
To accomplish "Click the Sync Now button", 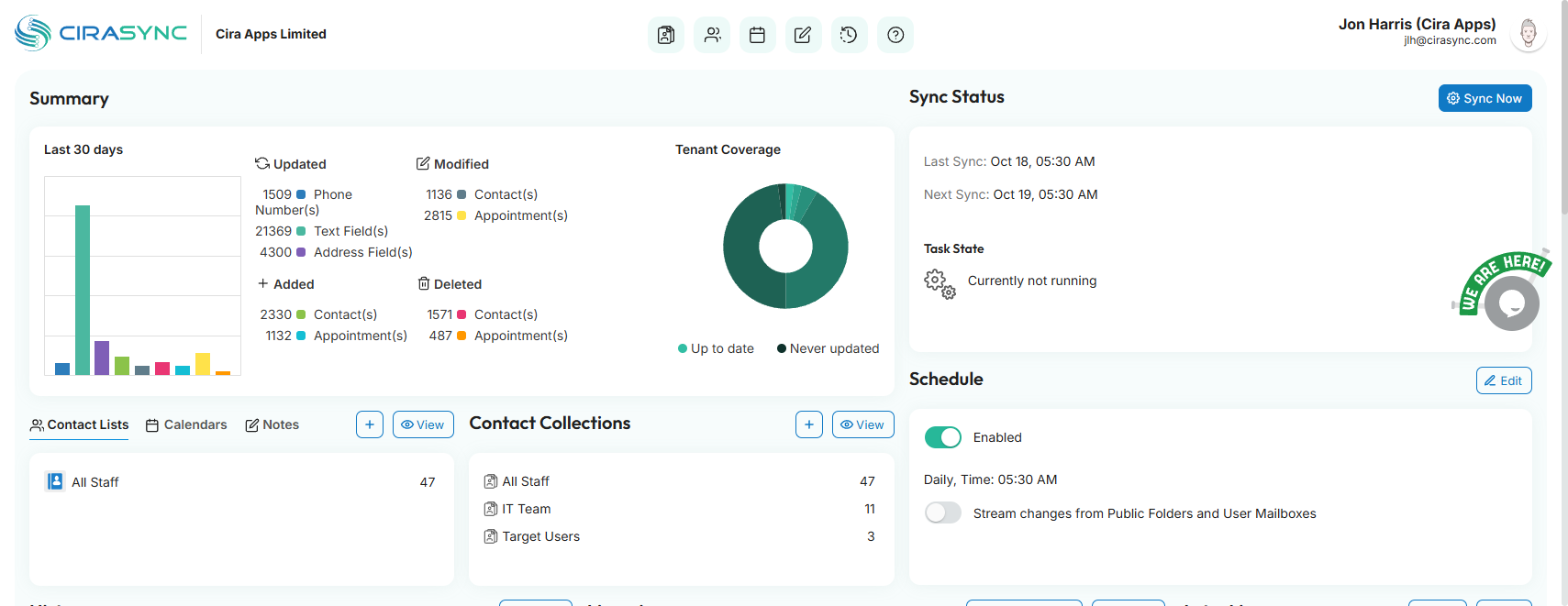I will click(1485, 98).
